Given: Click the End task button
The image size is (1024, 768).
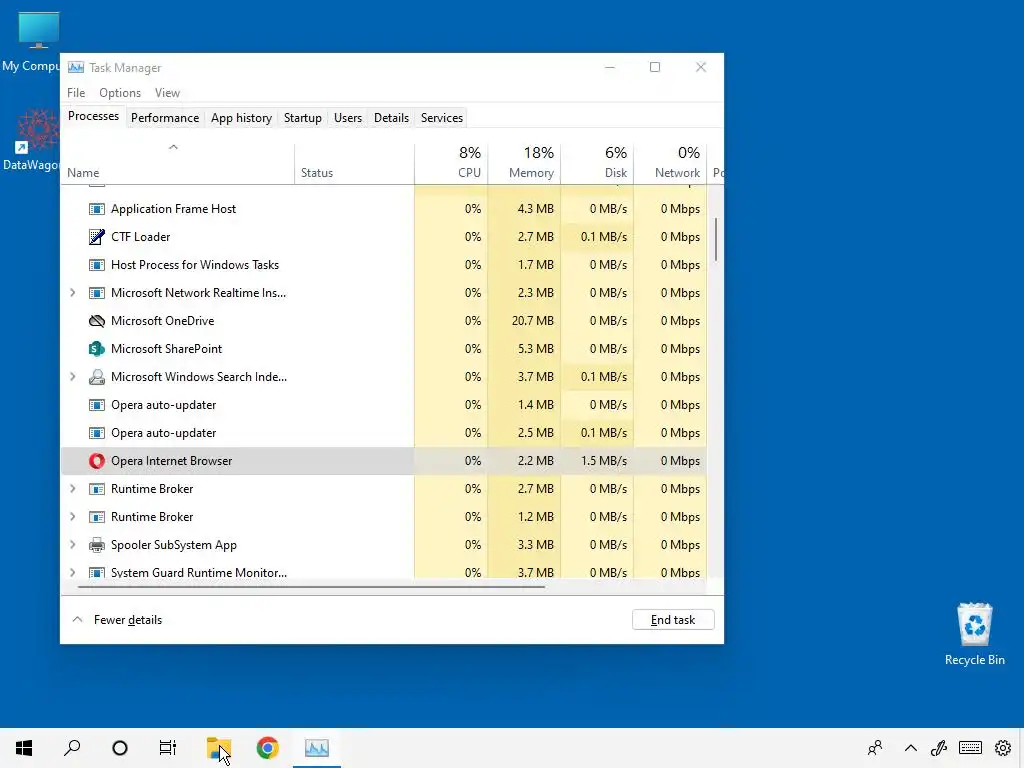Looking at the screenshot, I should [673, 620].
